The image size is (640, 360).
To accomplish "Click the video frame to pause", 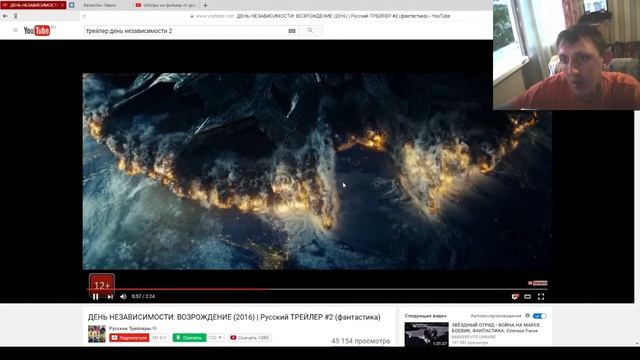I will [x=317, y=171].
